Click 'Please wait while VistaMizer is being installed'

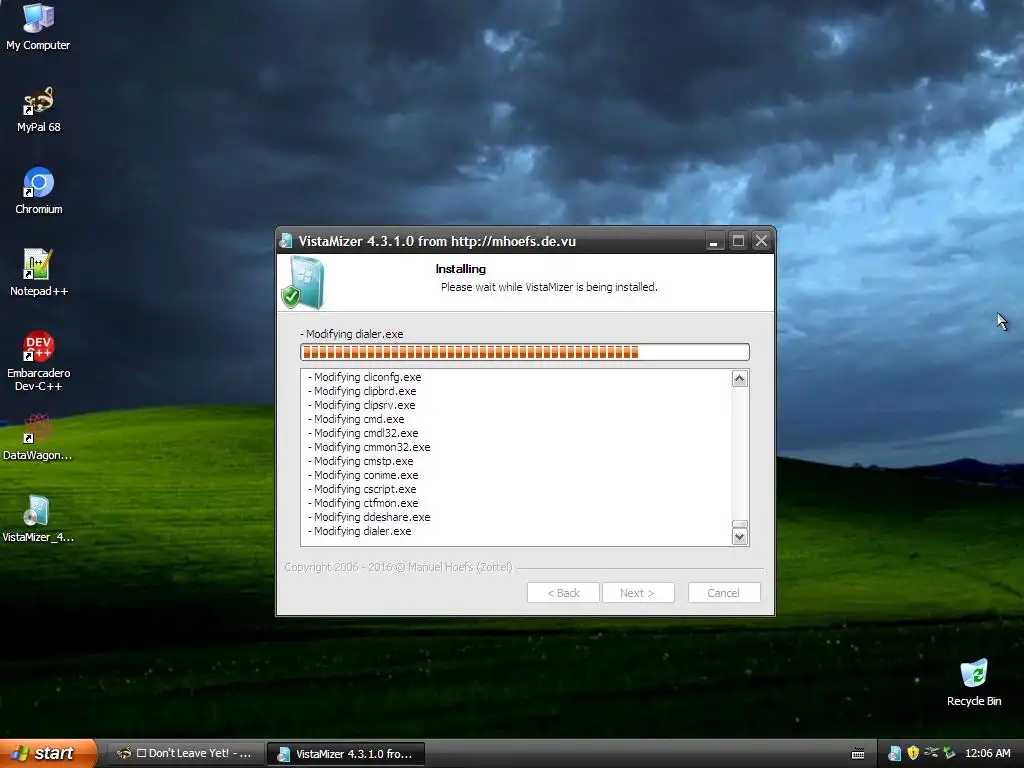click(x=549, y=287)
